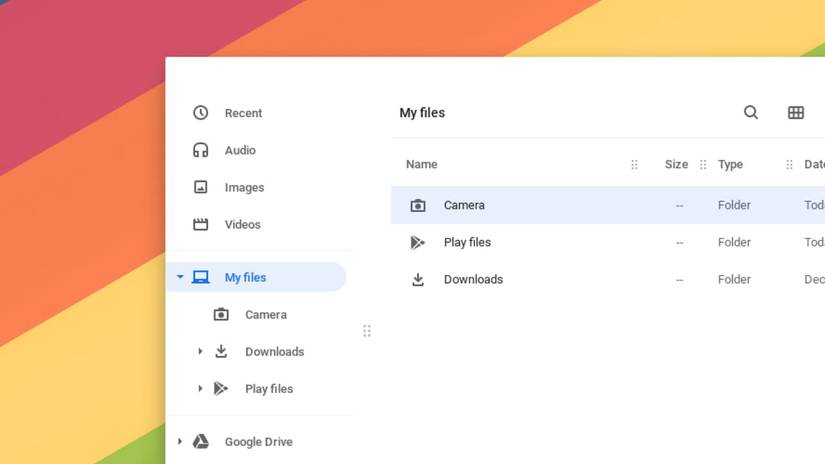
Task: Click the Folder type of Downloads row
Action: click(734, 279)
